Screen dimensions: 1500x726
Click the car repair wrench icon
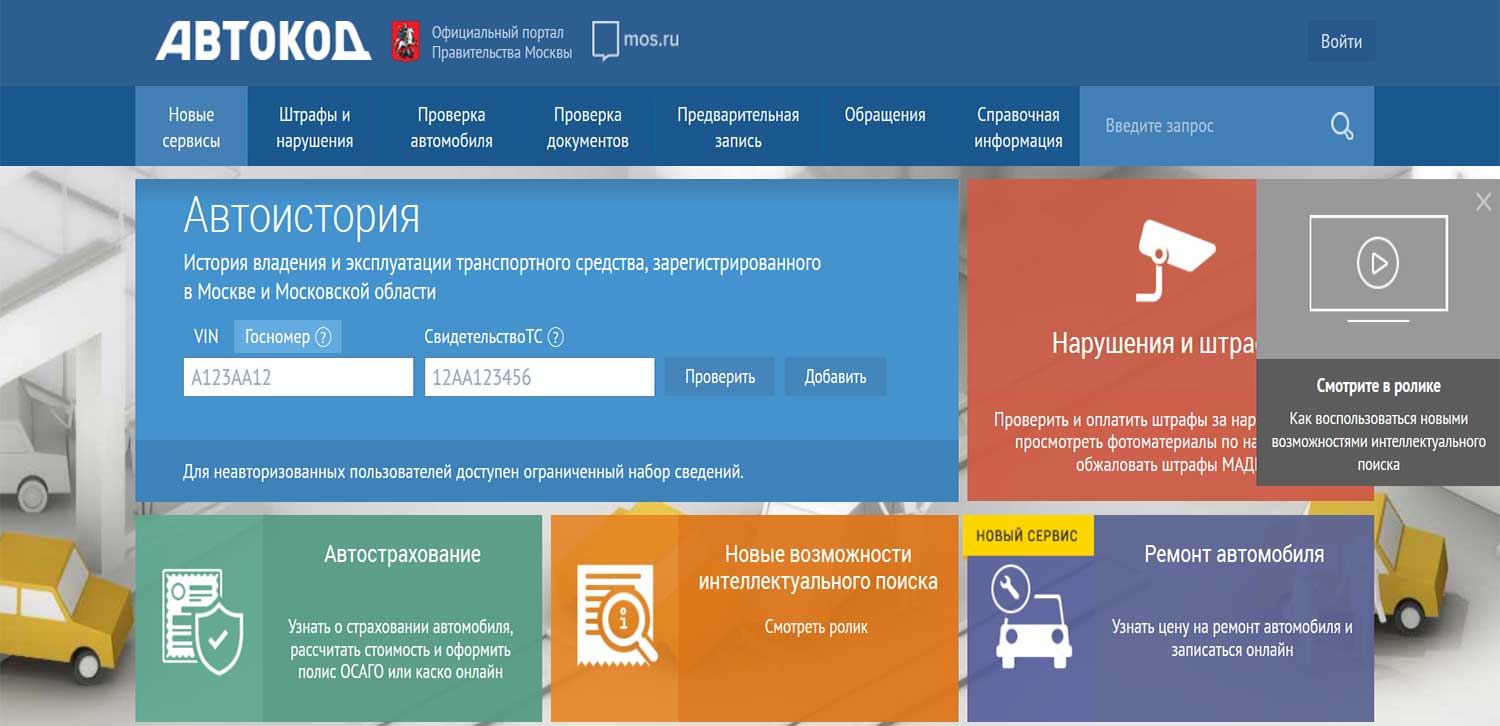[1033, 617]
